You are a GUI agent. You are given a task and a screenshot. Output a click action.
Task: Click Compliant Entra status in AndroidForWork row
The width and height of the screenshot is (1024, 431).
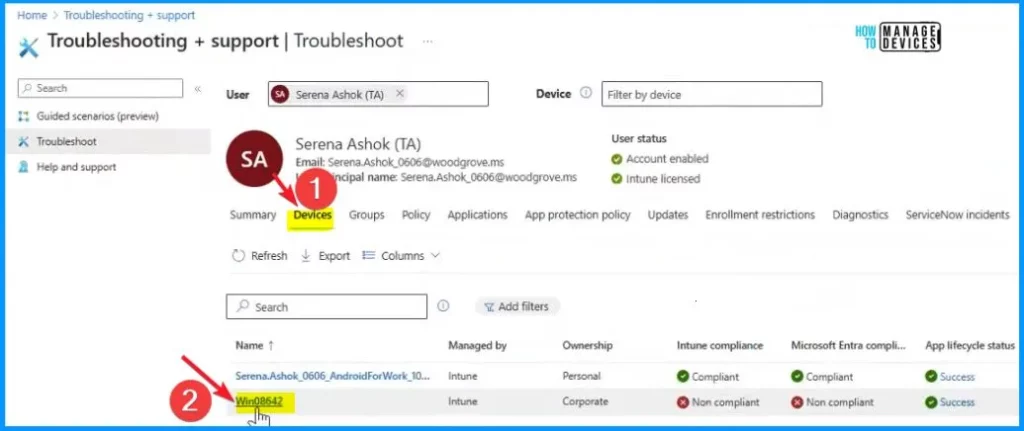(x=822, y=377)
